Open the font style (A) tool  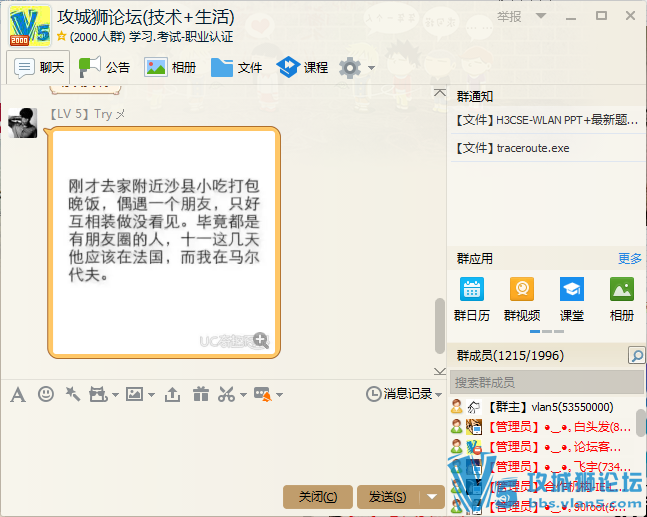tap(17, 394)
